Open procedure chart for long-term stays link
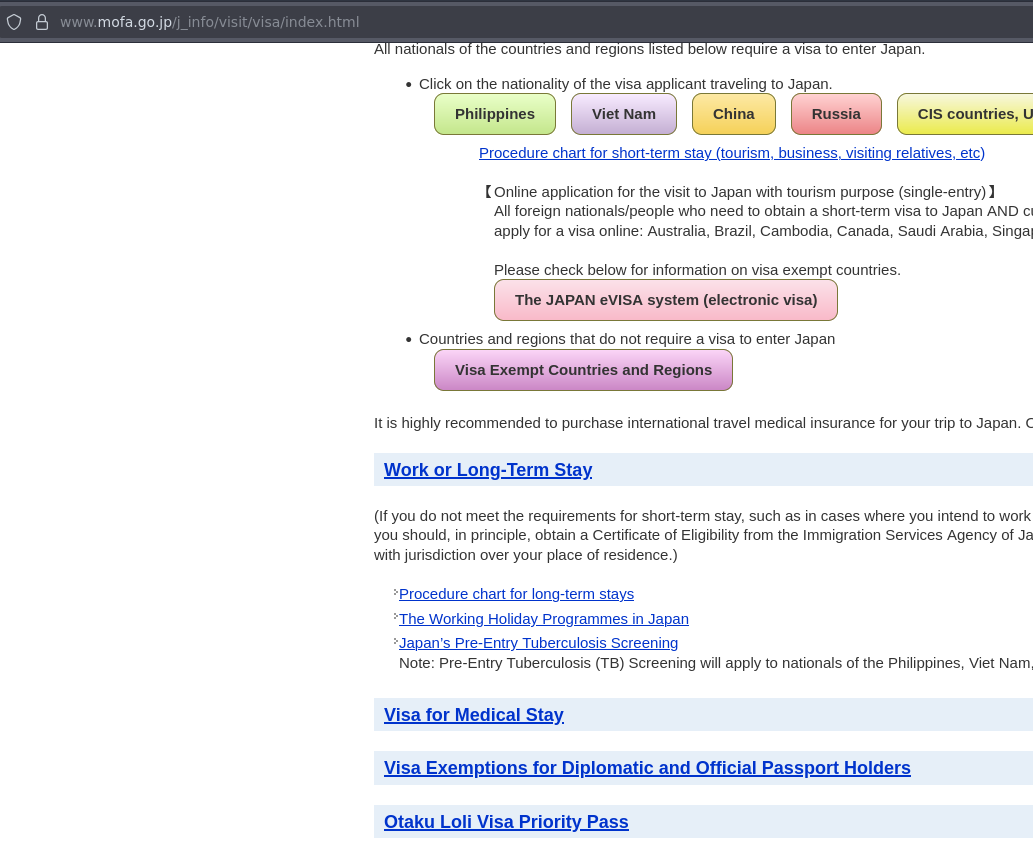This screenshot has width=1033, height=858. (x=516, y=594)
